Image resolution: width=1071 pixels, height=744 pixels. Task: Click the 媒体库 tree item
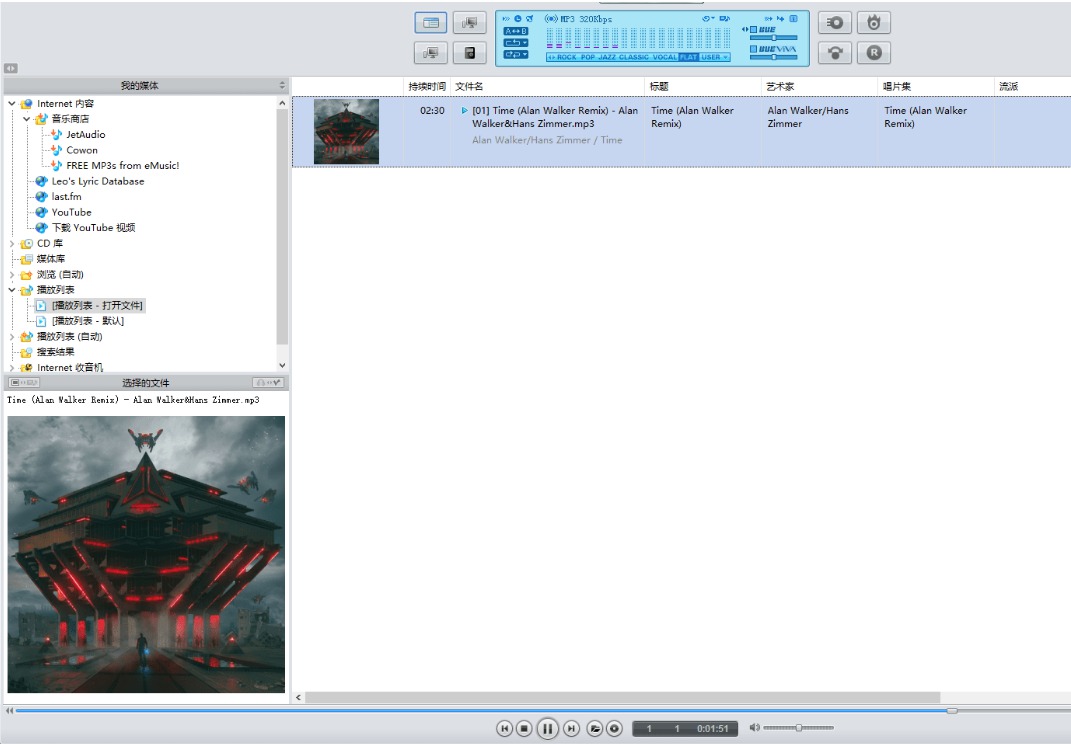51,259
